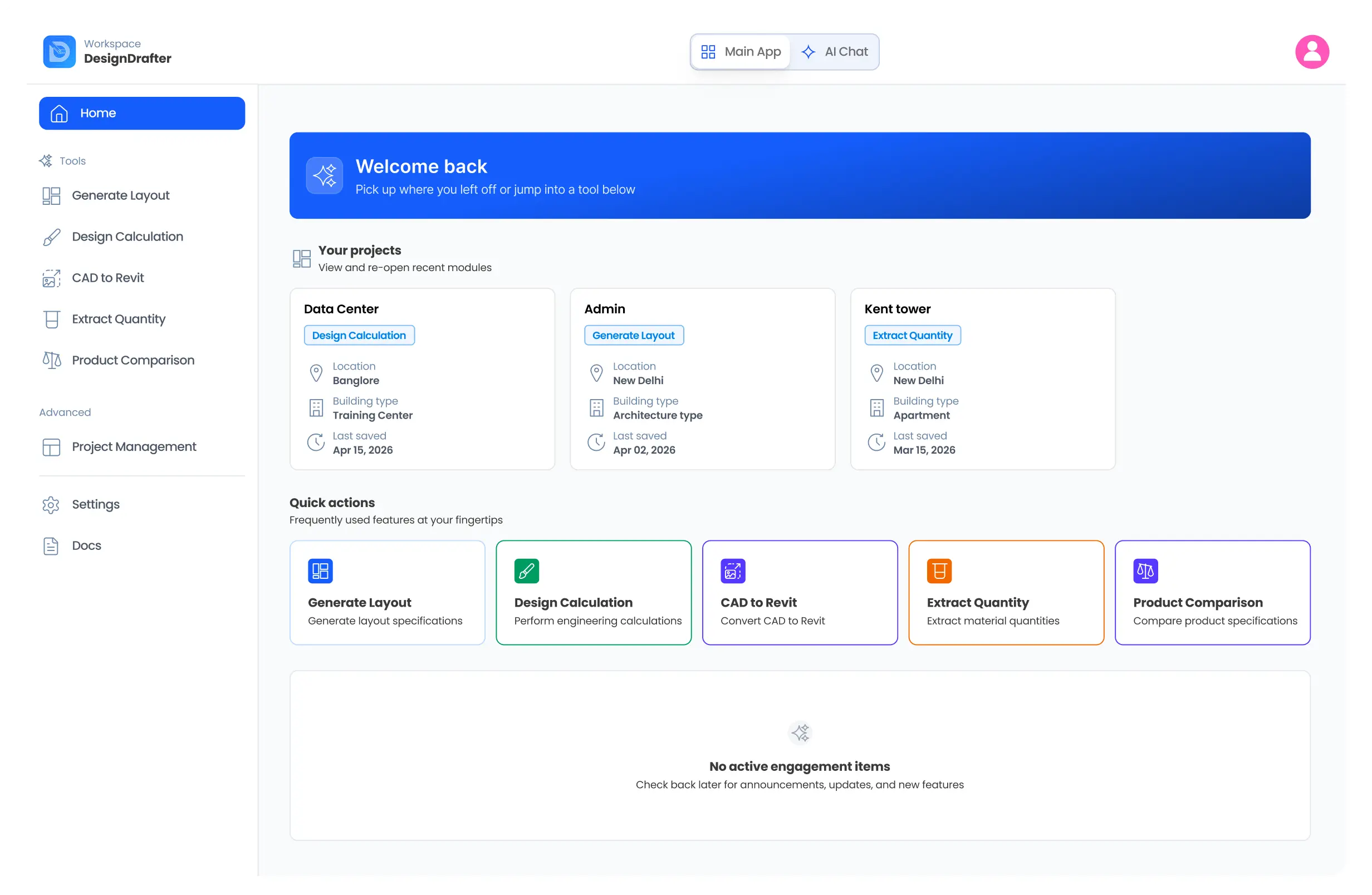Click the Apr 15, 2026 last saved date
Viewport: 1372px width, 895px height.
point(362,450)
